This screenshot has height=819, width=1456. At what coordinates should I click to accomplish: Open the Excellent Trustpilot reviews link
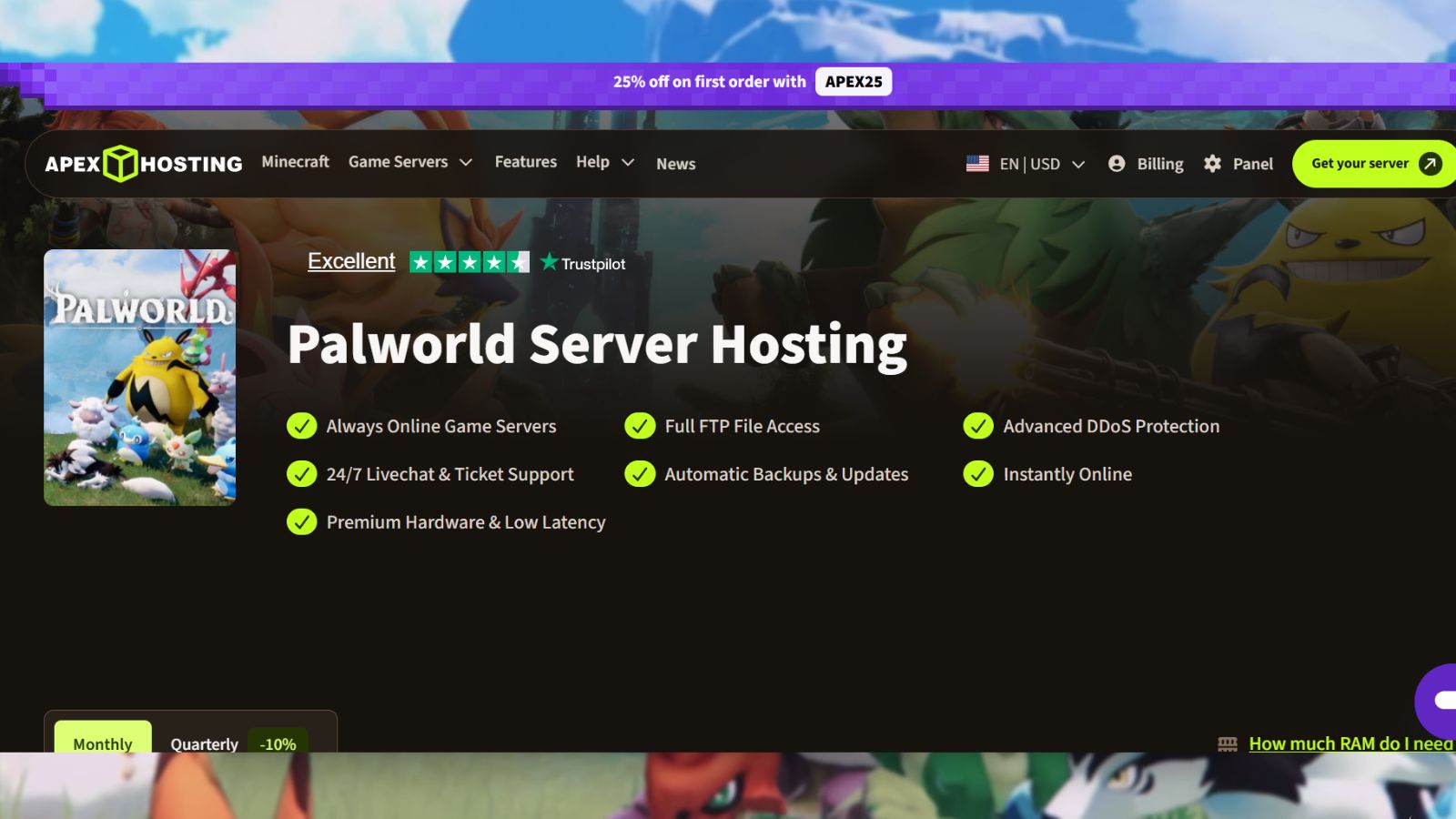[351, 261]
